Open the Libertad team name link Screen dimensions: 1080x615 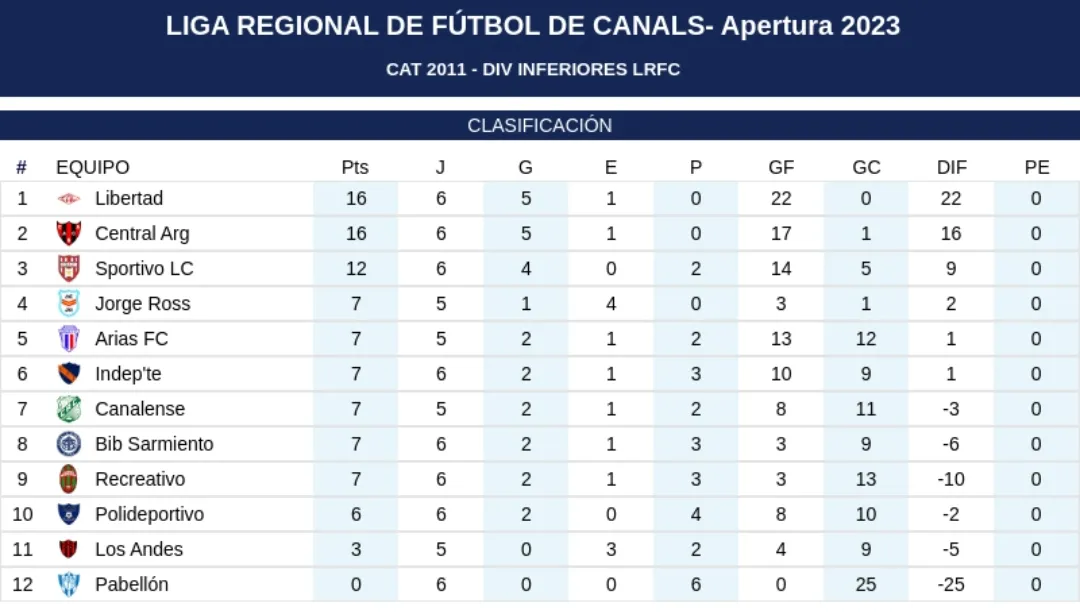coord(129,199)
